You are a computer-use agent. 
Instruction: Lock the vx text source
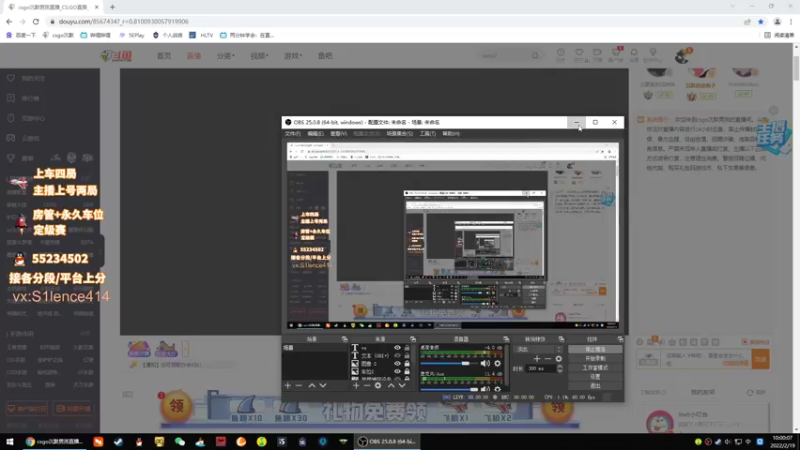pyautogui.click(x=407, y=348)
